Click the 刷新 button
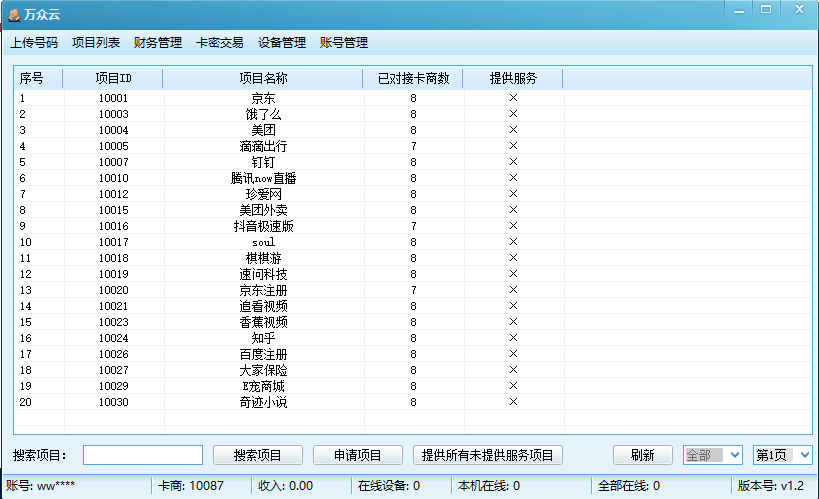Screen dimensions: 819x499 coord(642,455)
